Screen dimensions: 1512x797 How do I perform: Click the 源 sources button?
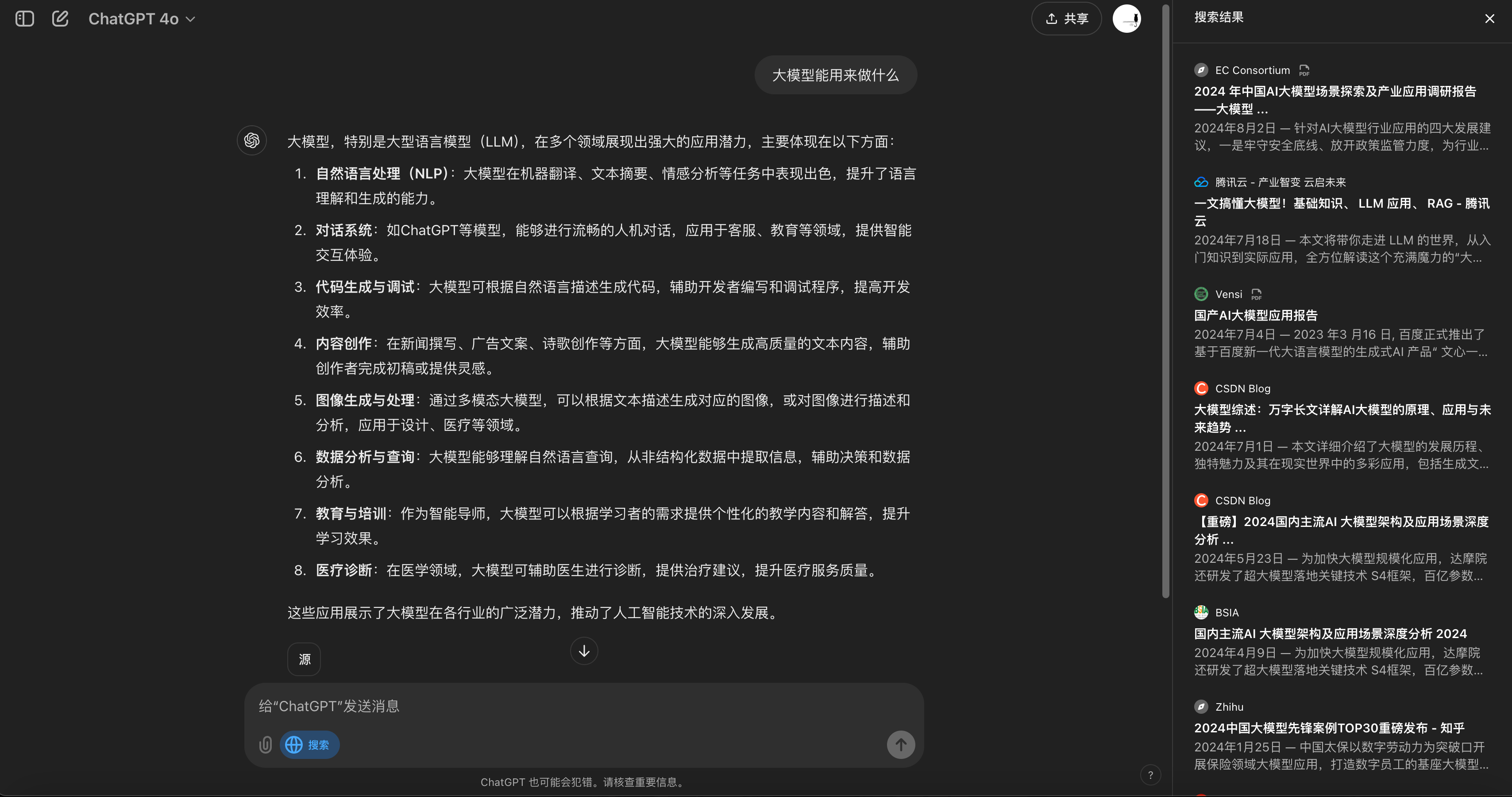[304, 659]
